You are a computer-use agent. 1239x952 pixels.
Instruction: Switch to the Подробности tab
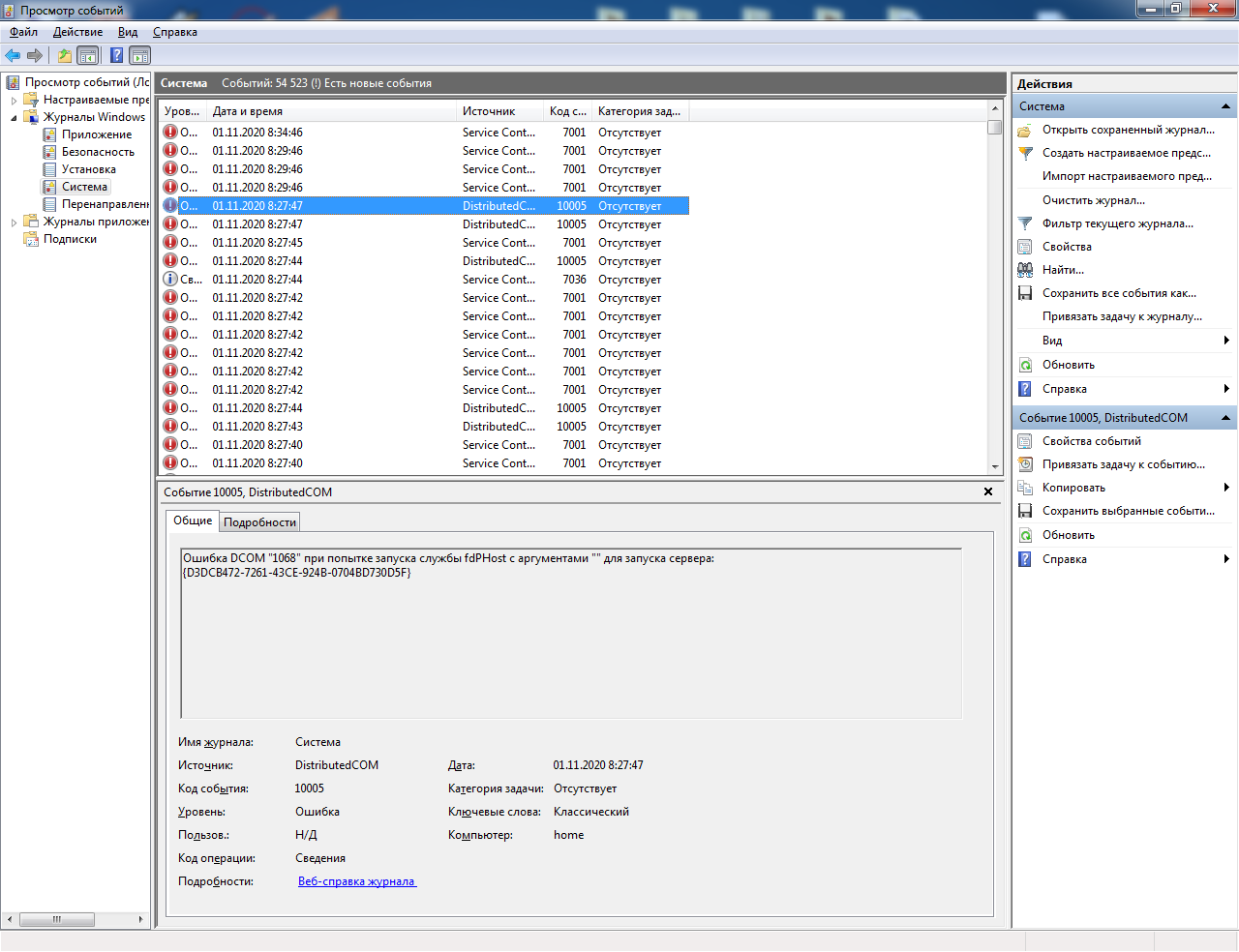pos(259,522)
